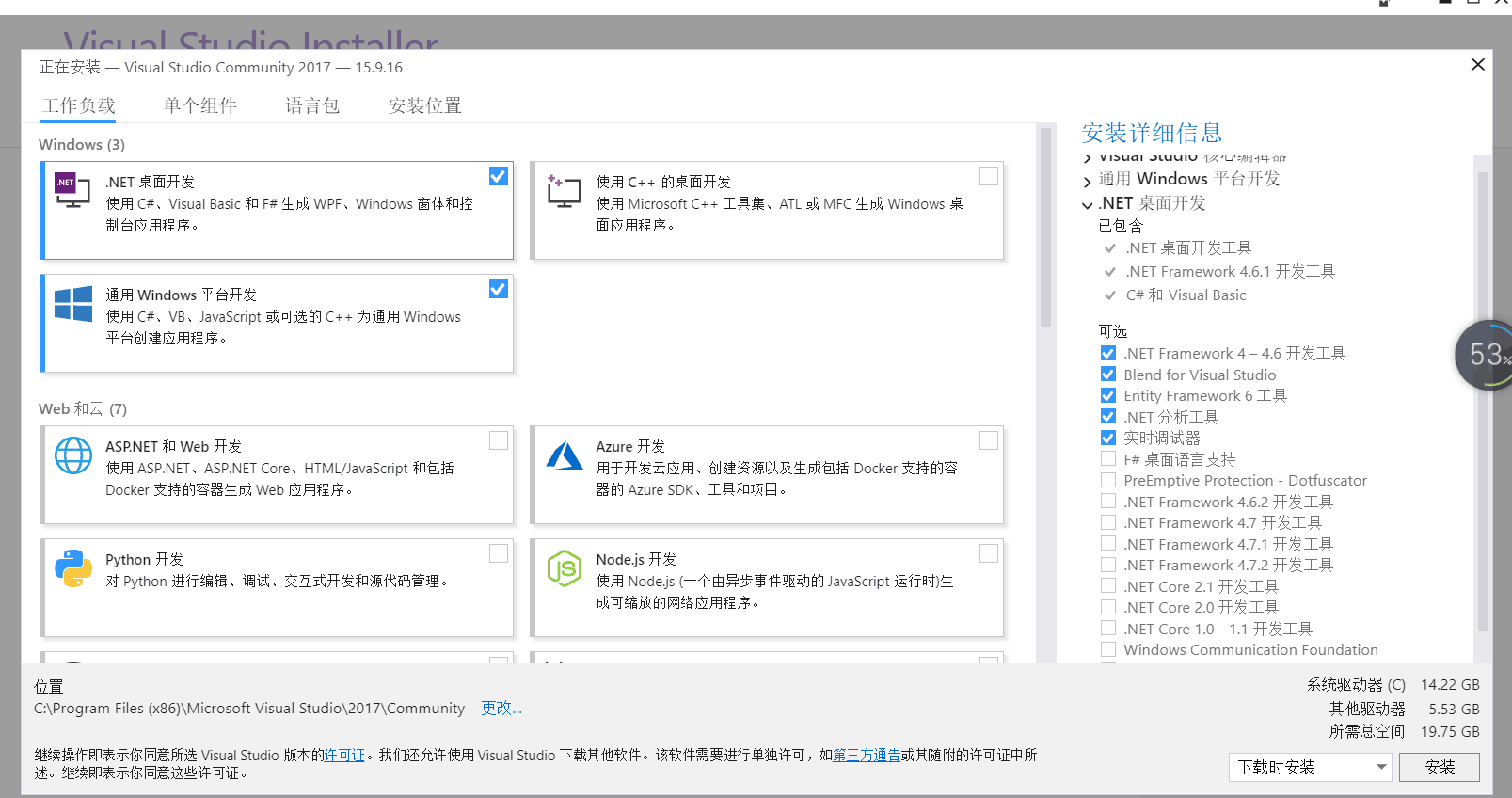Switch to the 工作负载 tab
1512x798 pixels.
point(78,105)
